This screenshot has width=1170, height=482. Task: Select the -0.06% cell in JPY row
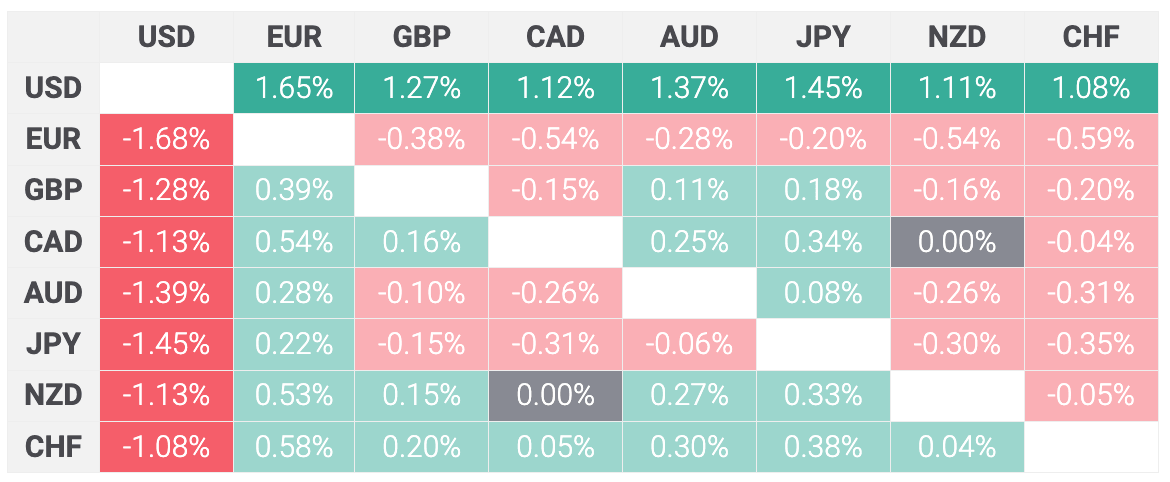[689, 344]
